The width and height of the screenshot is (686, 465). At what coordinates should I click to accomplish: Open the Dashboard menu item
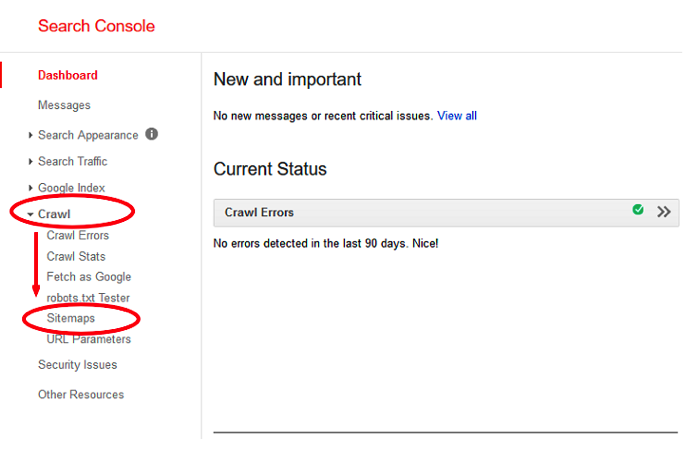(68, 75)
